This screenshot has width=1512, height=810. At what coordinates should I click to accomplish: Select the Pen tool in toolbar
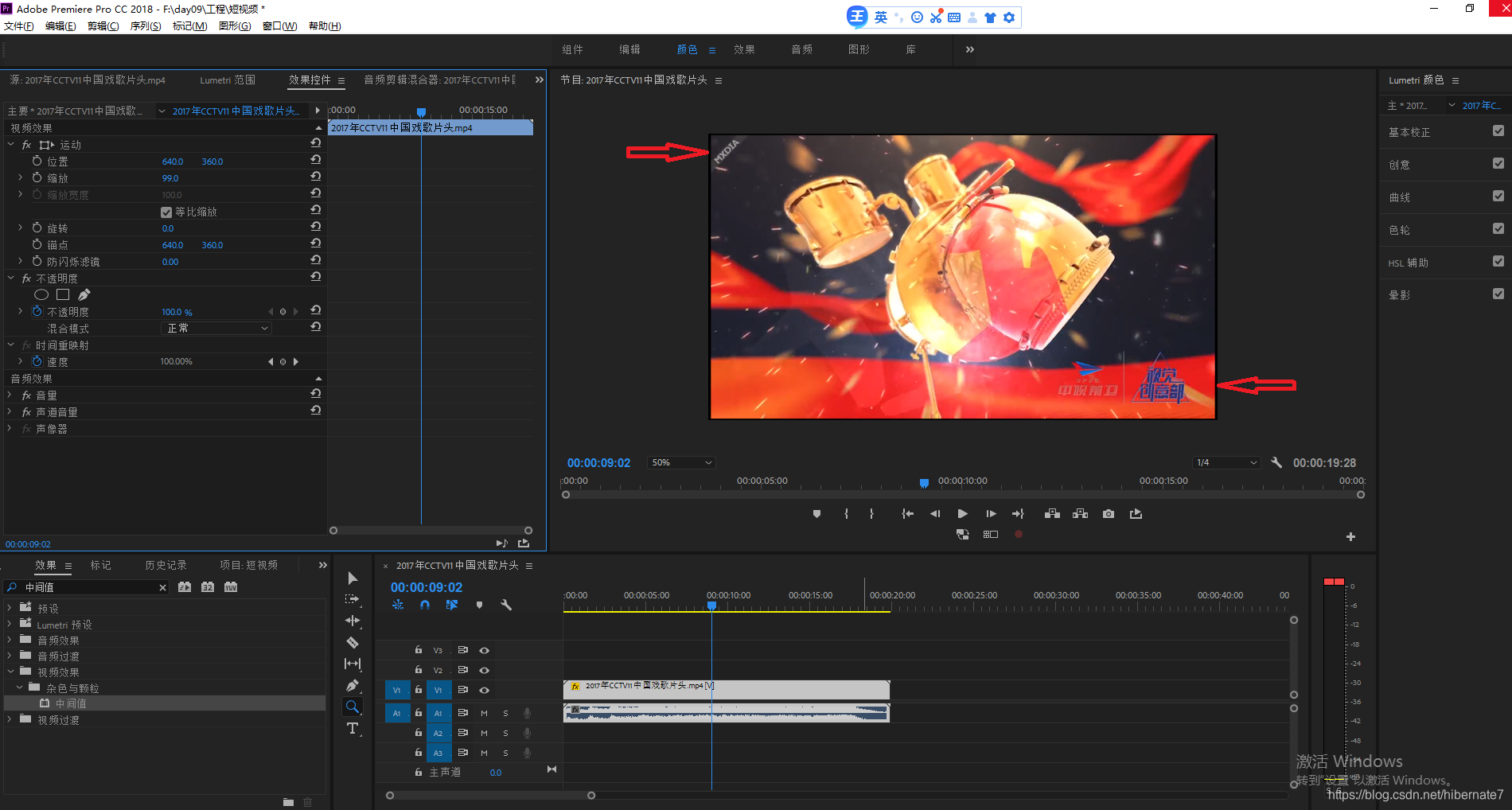coord(353,685)
